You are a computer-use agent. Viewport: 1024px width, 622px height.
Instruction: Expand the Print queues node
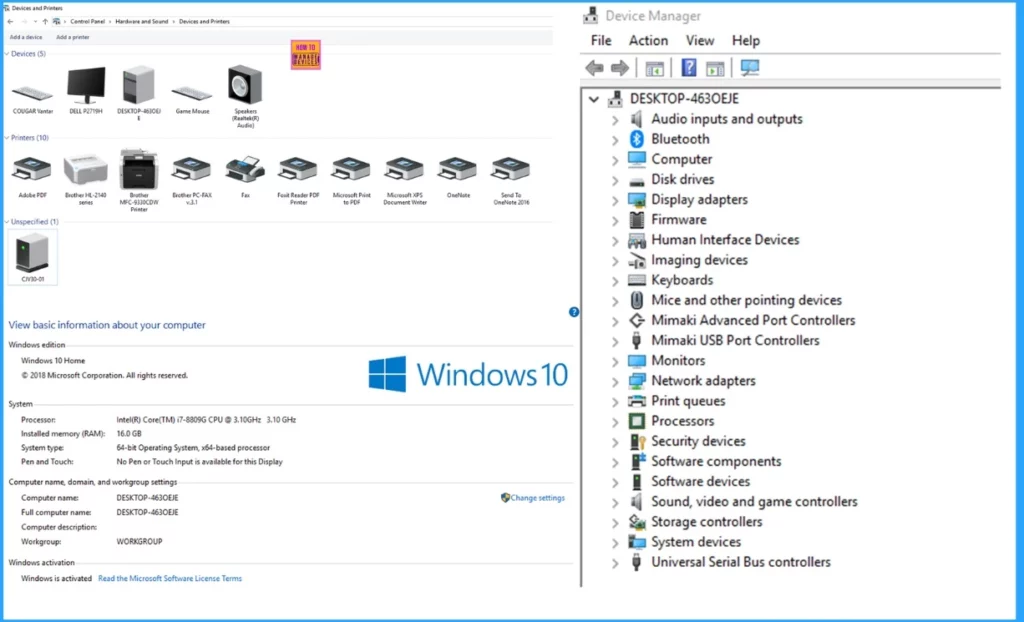click(x=615, y=402)
